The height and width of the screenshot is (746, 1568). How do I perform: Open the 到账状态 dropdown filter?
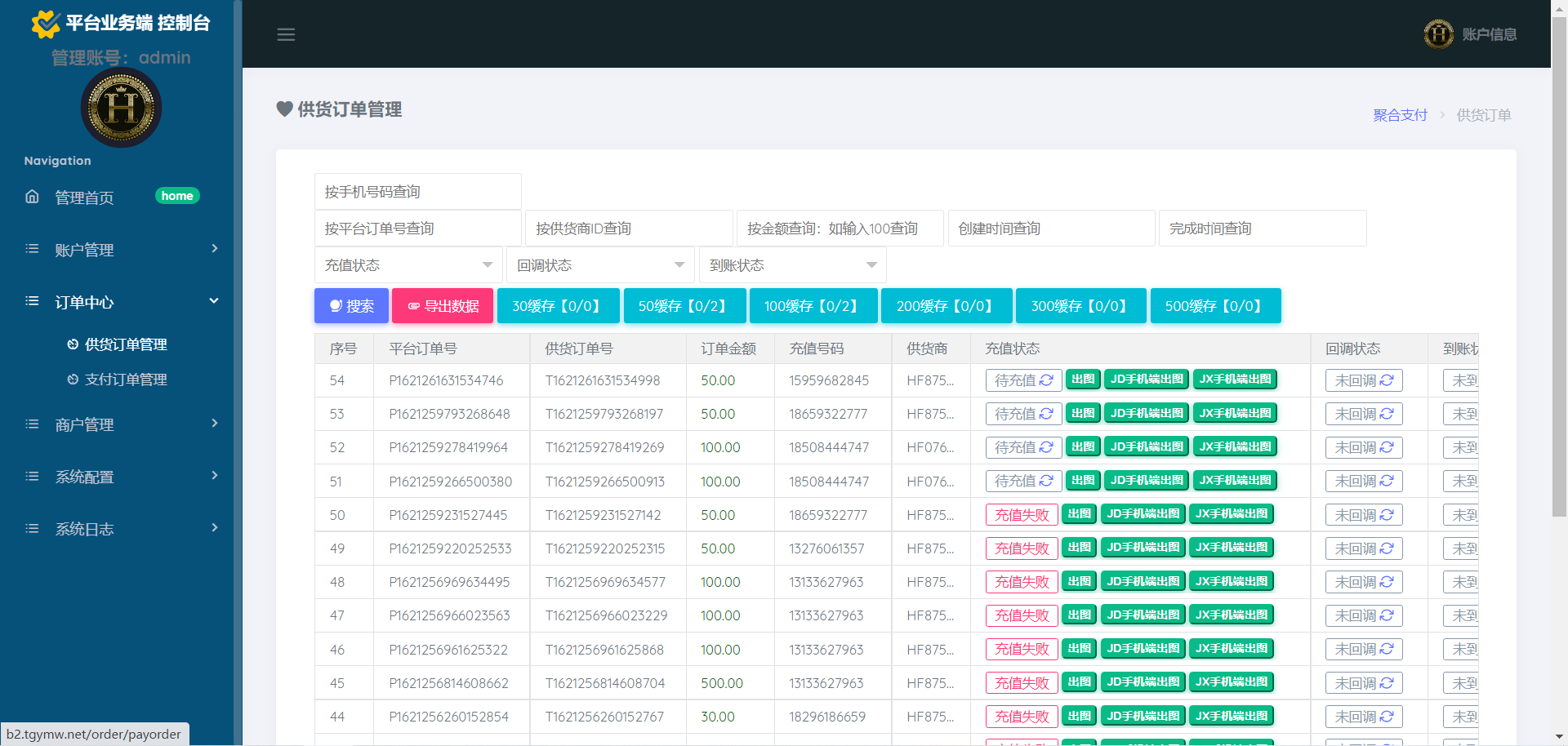coord(792,265)
